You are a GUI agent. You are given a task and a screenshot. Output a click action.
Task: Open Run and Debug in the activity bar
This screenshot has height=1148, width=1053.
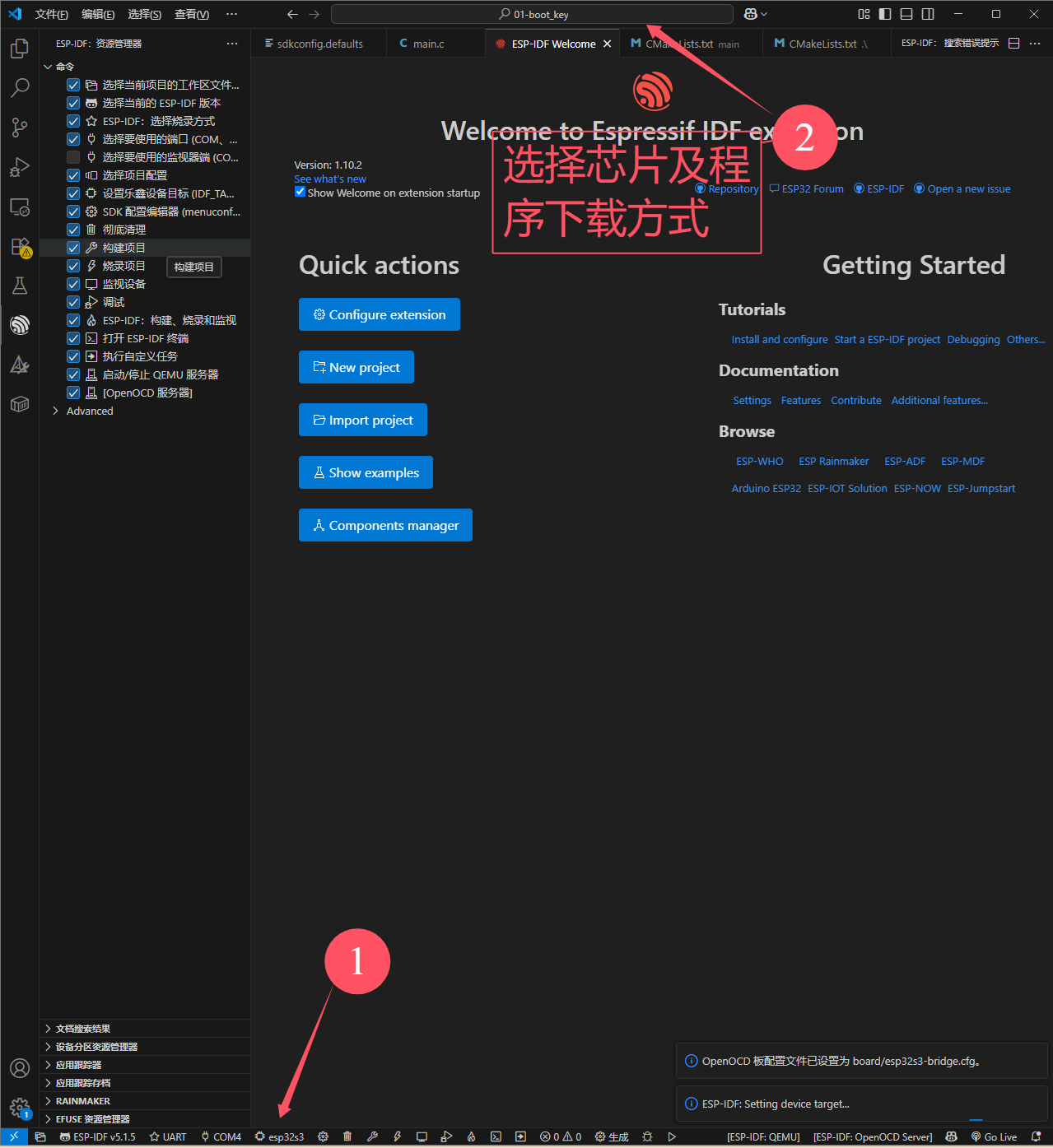click(x=20, y=167)
